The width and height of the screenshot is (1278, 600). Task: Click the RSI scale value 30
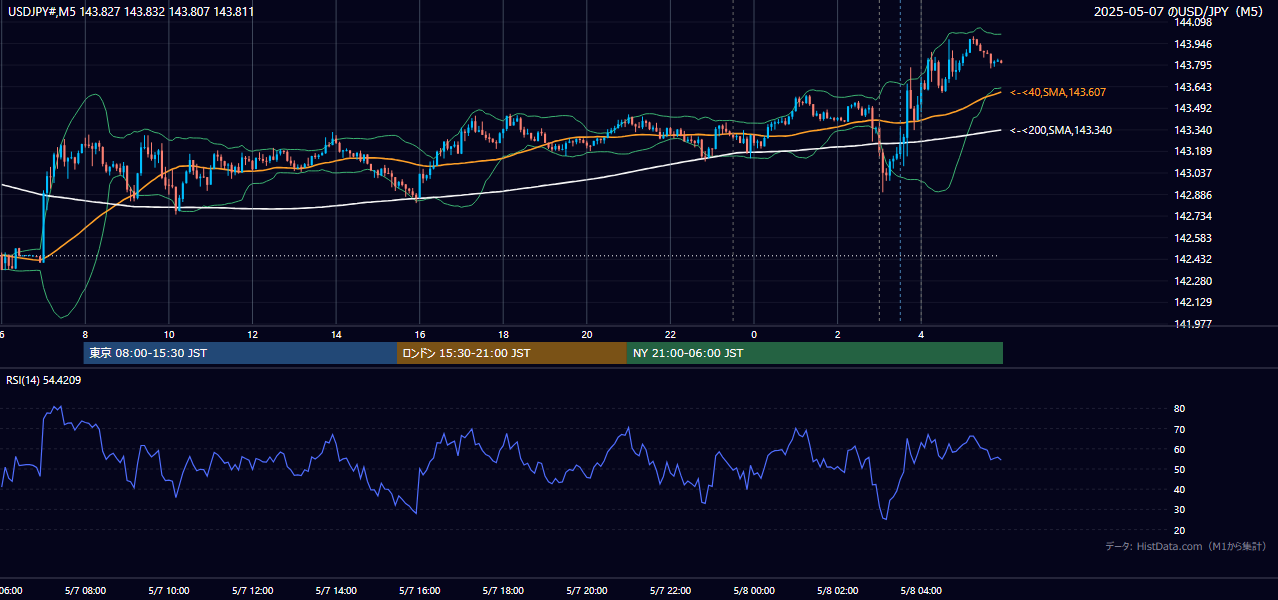(x=1180, y=510)
